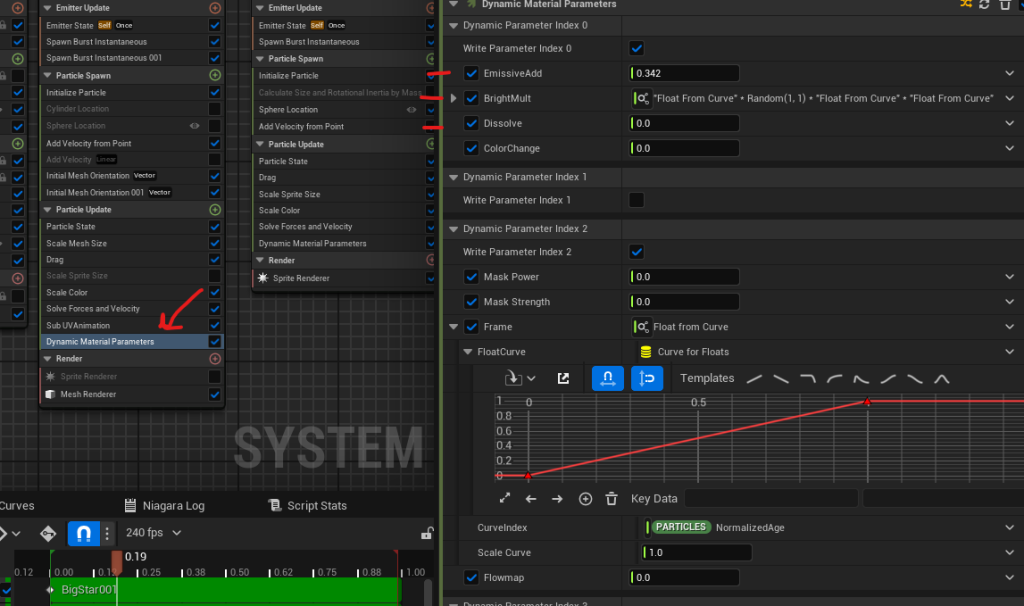
Task: Toggle the Write Parameter Index 2 checkbox
Action: click(x=637, y=251)
